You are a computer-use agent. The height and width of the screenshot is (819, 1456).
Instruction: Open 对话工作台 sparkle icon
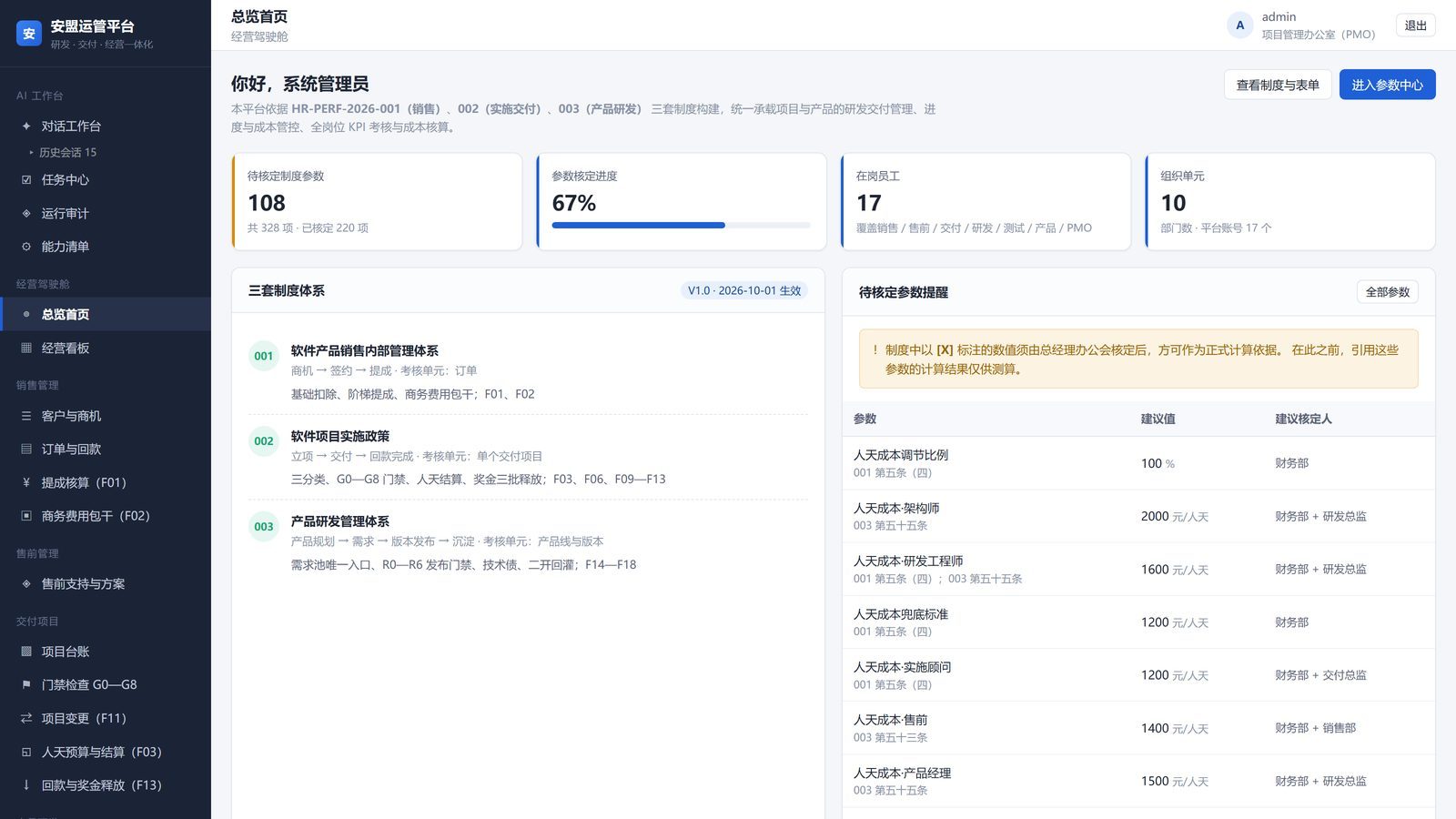26,126
